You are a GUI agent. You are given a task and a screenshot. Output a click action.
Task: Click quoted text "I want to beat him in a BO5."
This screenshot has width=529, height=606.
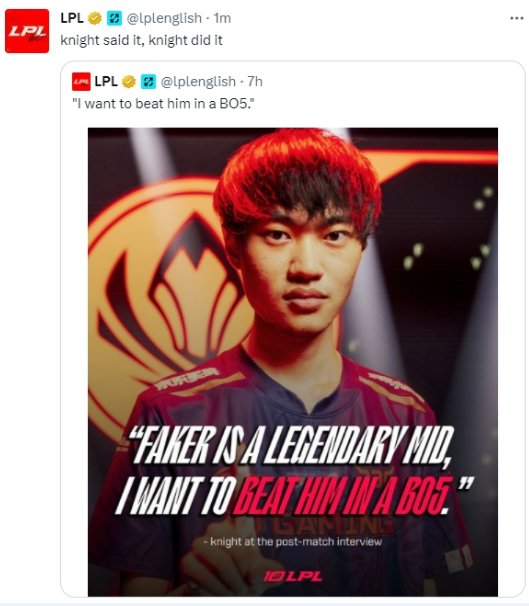click(x=163, y=104)
